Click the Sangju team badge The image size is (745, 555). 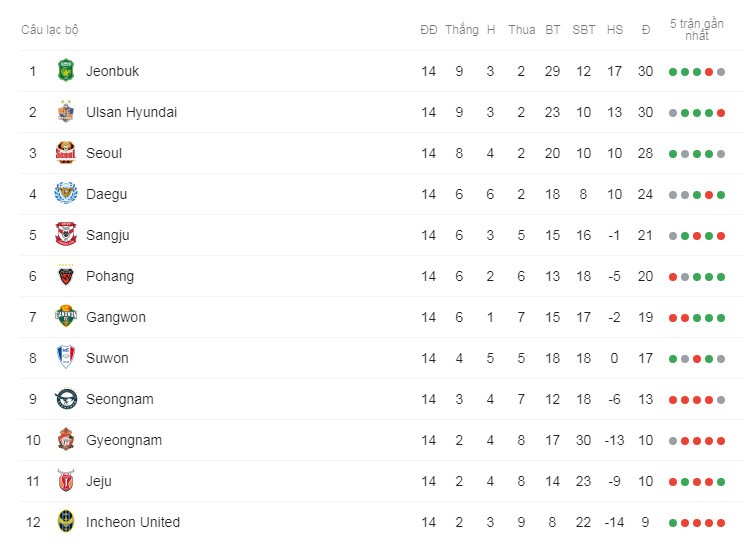(66, 234)
